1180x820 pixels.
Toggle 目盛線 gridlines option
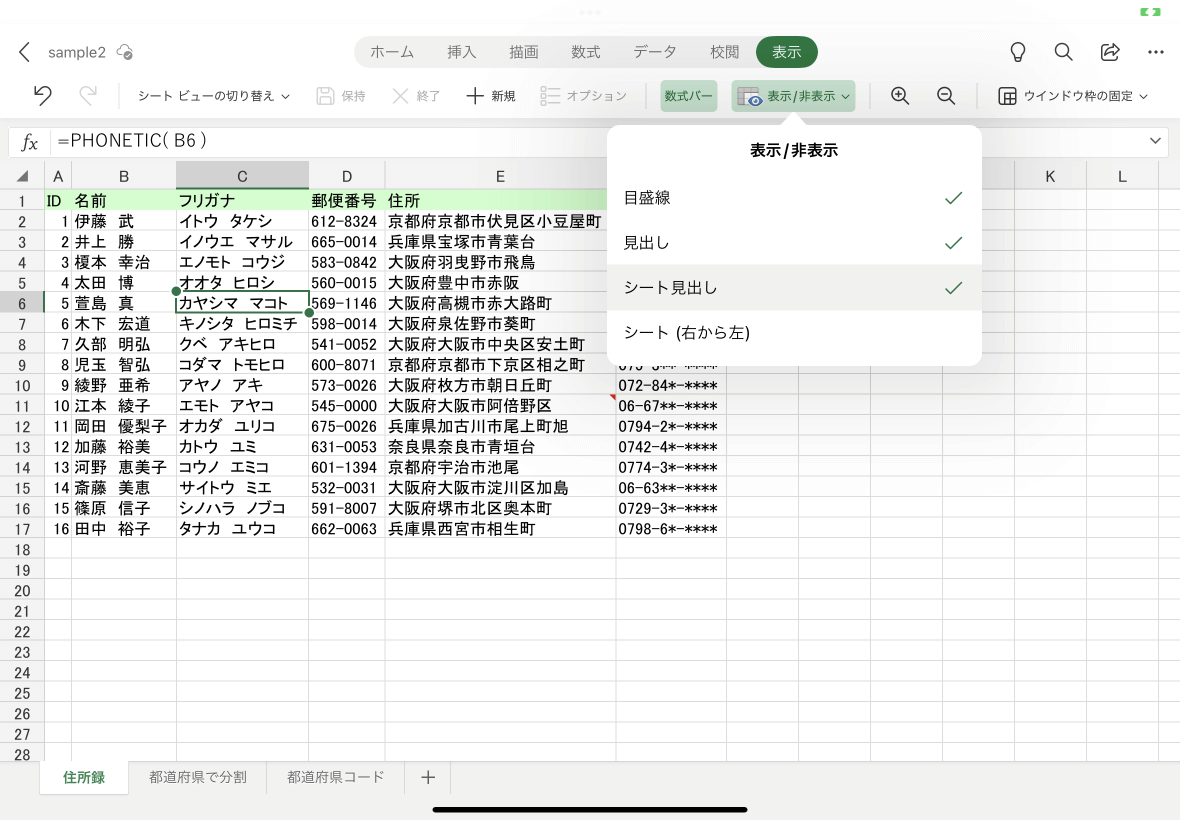[794, 198]
